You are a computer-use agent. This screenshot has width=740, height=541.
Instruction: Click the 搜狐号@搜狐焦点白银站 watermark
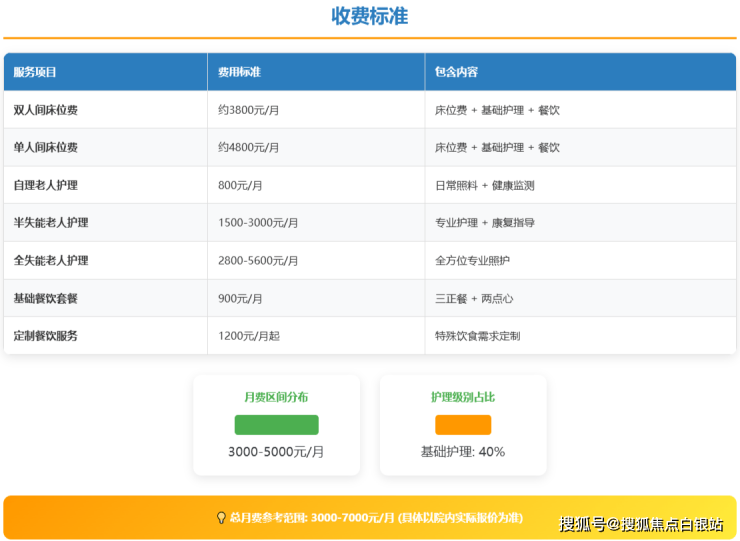coord(640,524)
